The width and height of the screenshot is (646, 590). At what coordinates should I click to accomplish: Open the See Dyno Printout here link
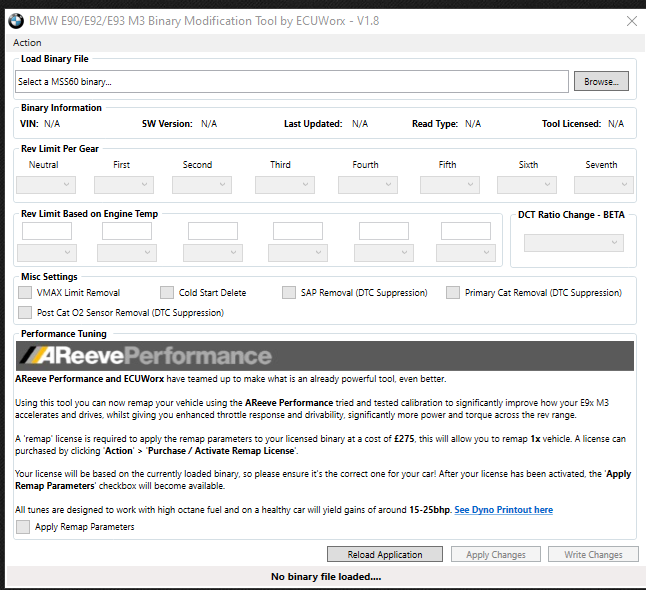pos(503,510)
